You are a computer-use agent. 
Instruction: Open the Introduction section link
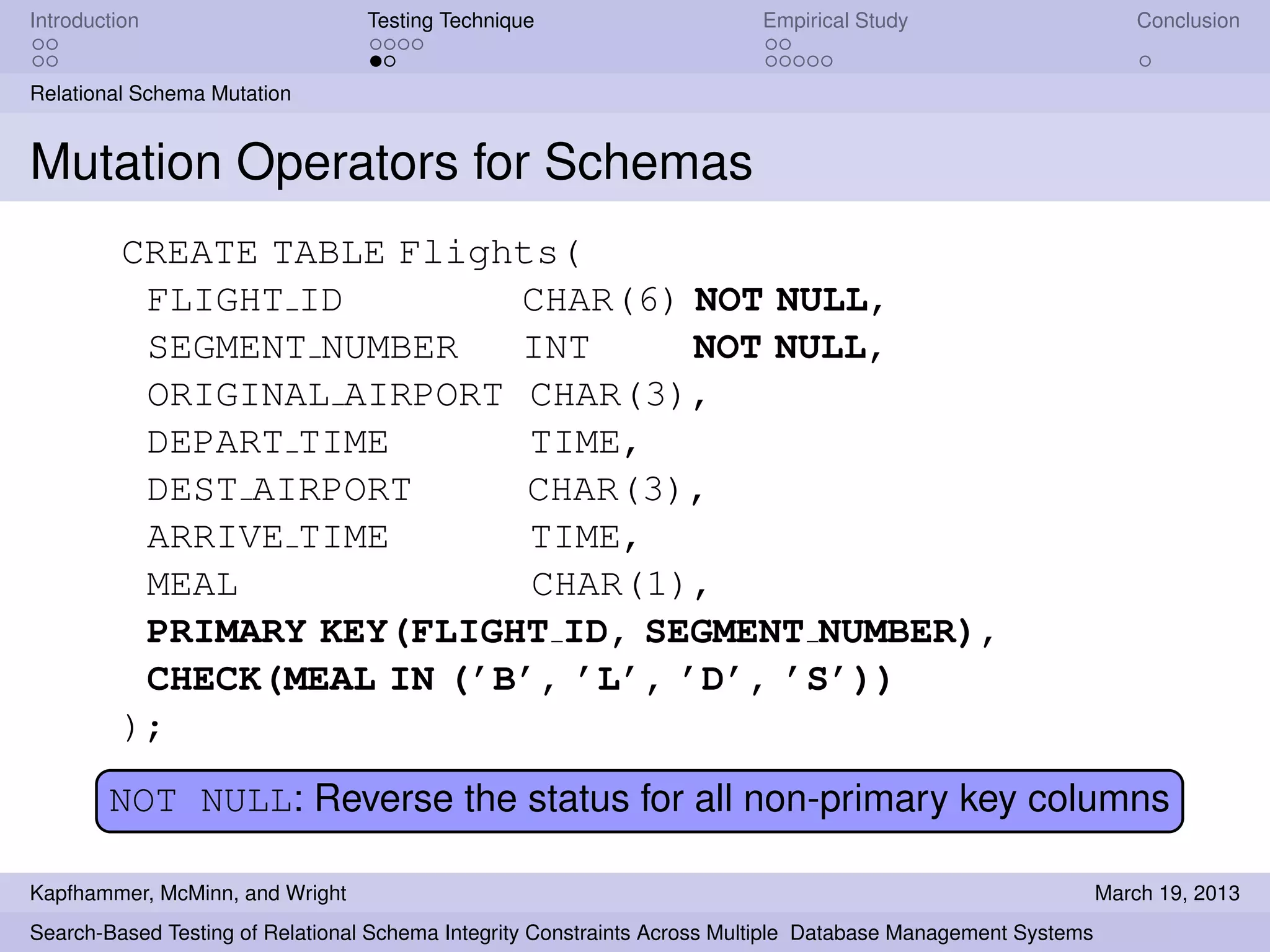[84, 20]
